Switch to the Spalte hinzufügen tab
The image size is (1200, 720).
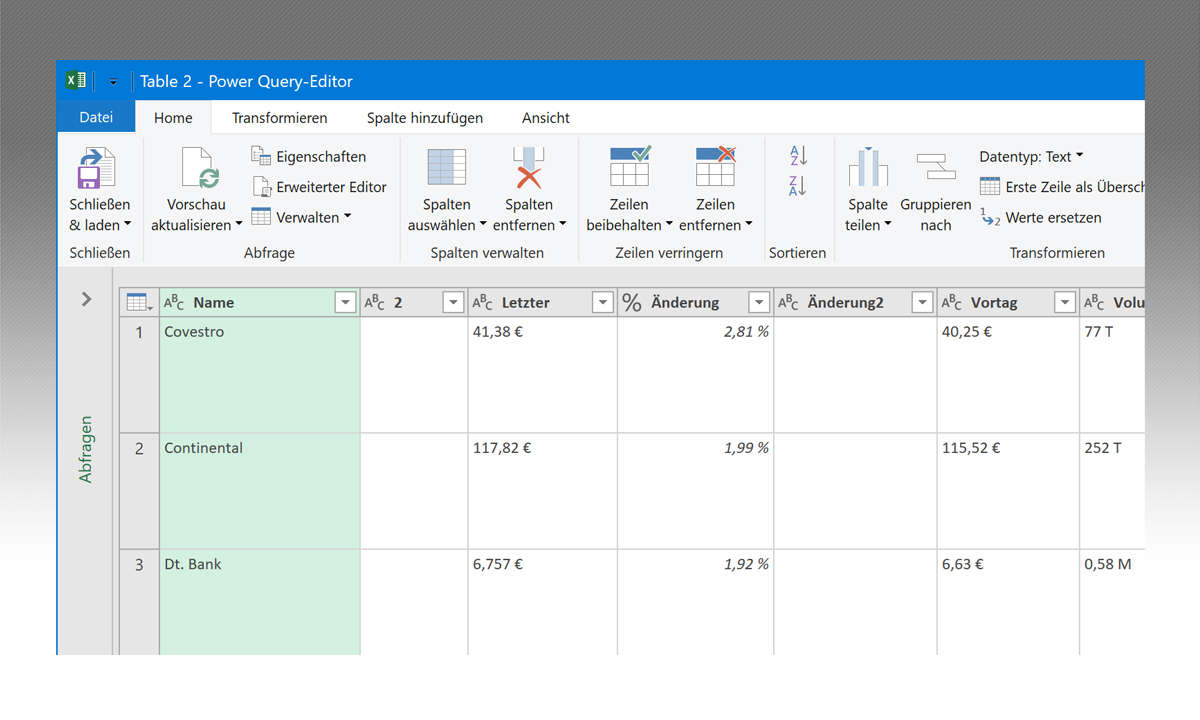[425, 117]
